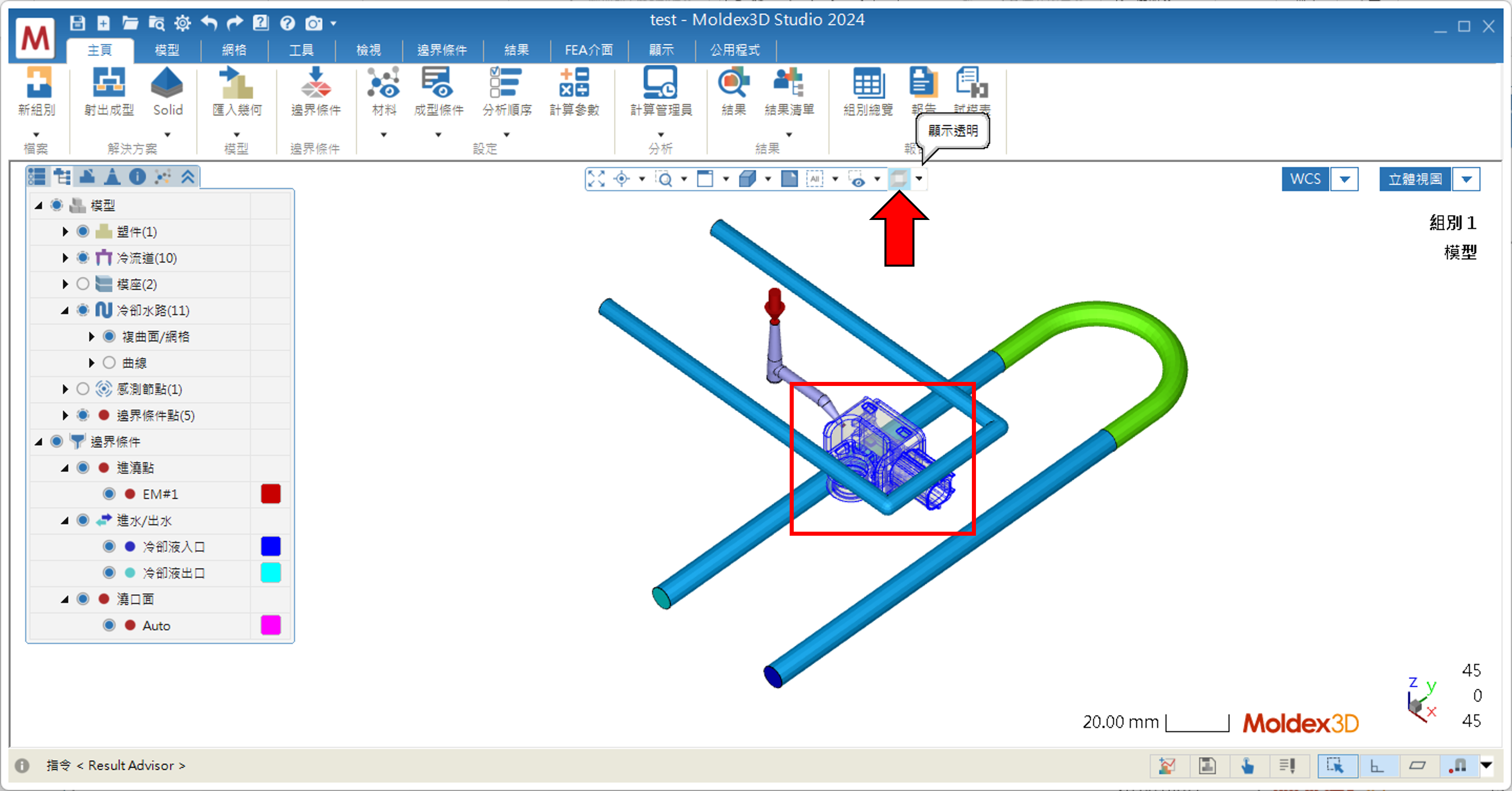Collapse the 進水/出水 tree node

point(65,521)
